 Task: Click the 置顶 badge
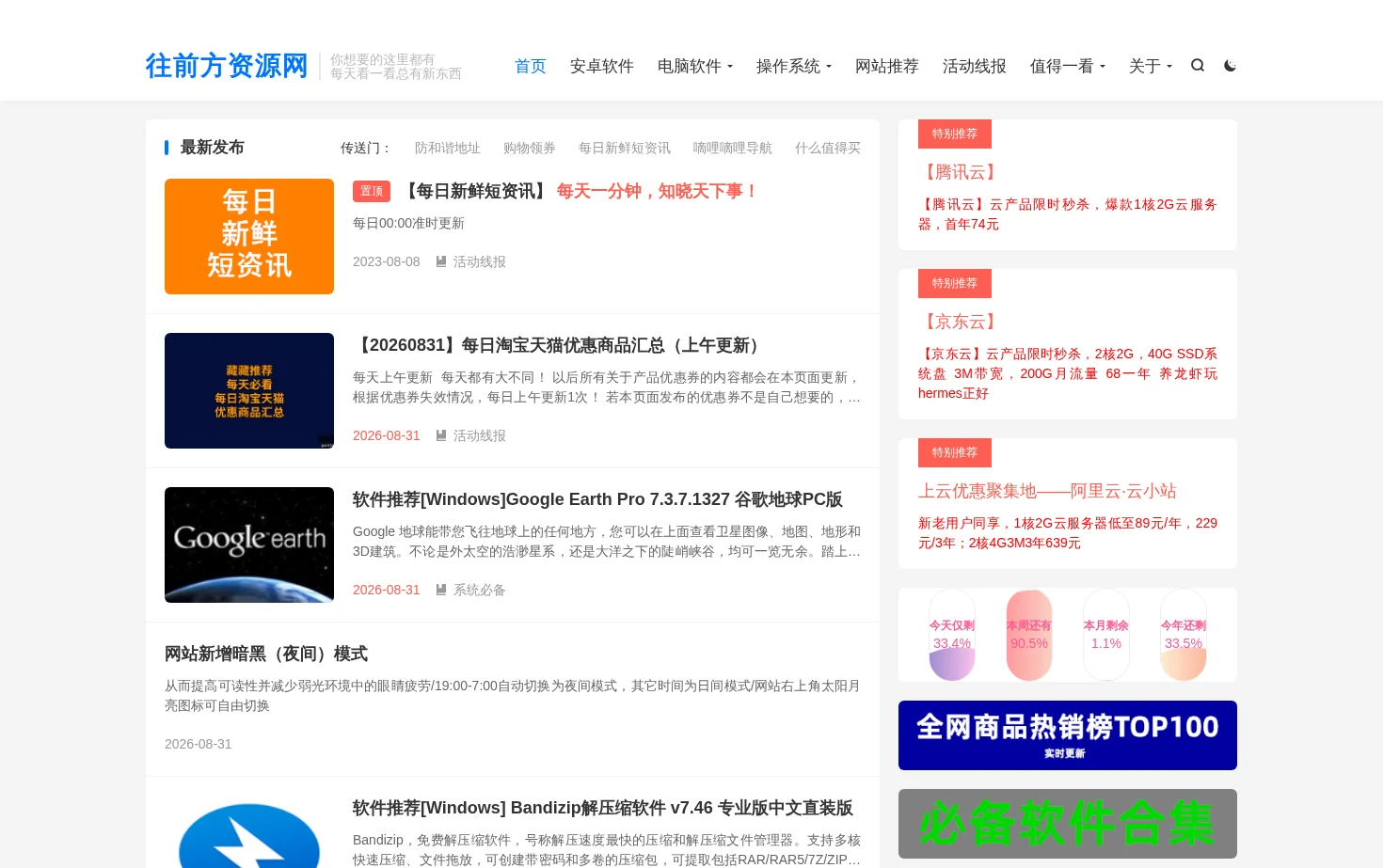(x=372, y=191)
